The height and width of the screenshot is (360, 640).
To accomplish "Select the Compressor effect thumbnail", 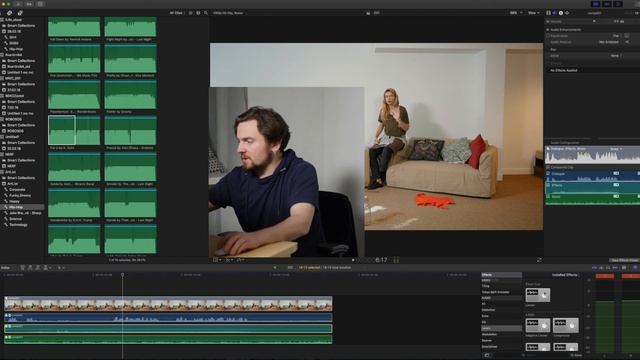I will pos(565,325).
